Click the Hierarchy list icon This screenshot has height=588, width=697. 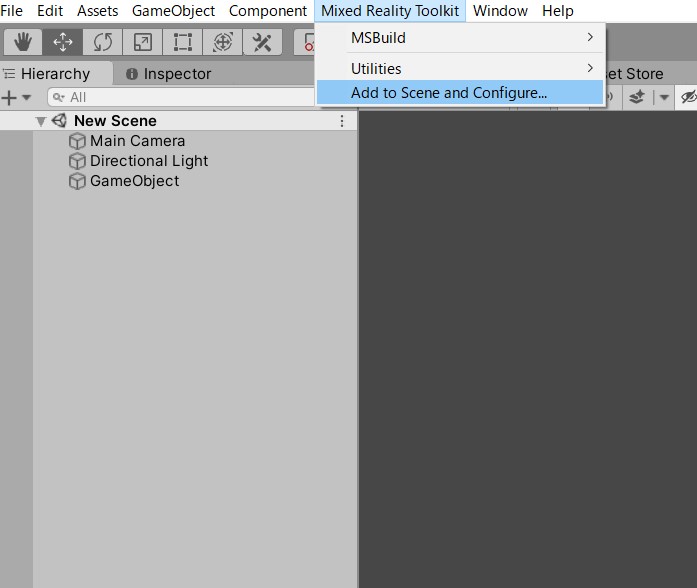pos(9,73)
